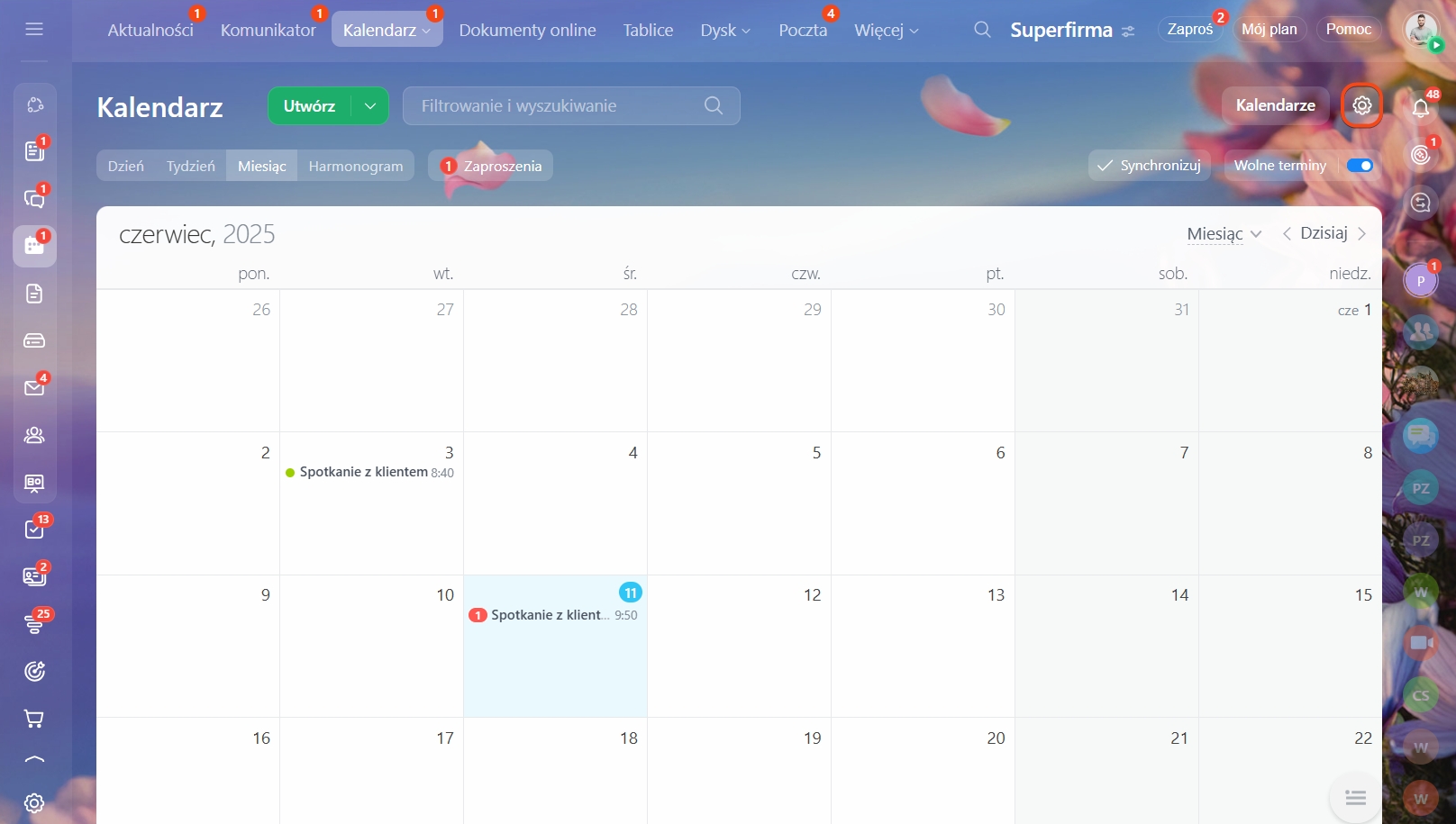The width and height of the screenshot is (1456, 824).
Task: Click the search magnifier in top bar
Action: [x=982, y=30]
